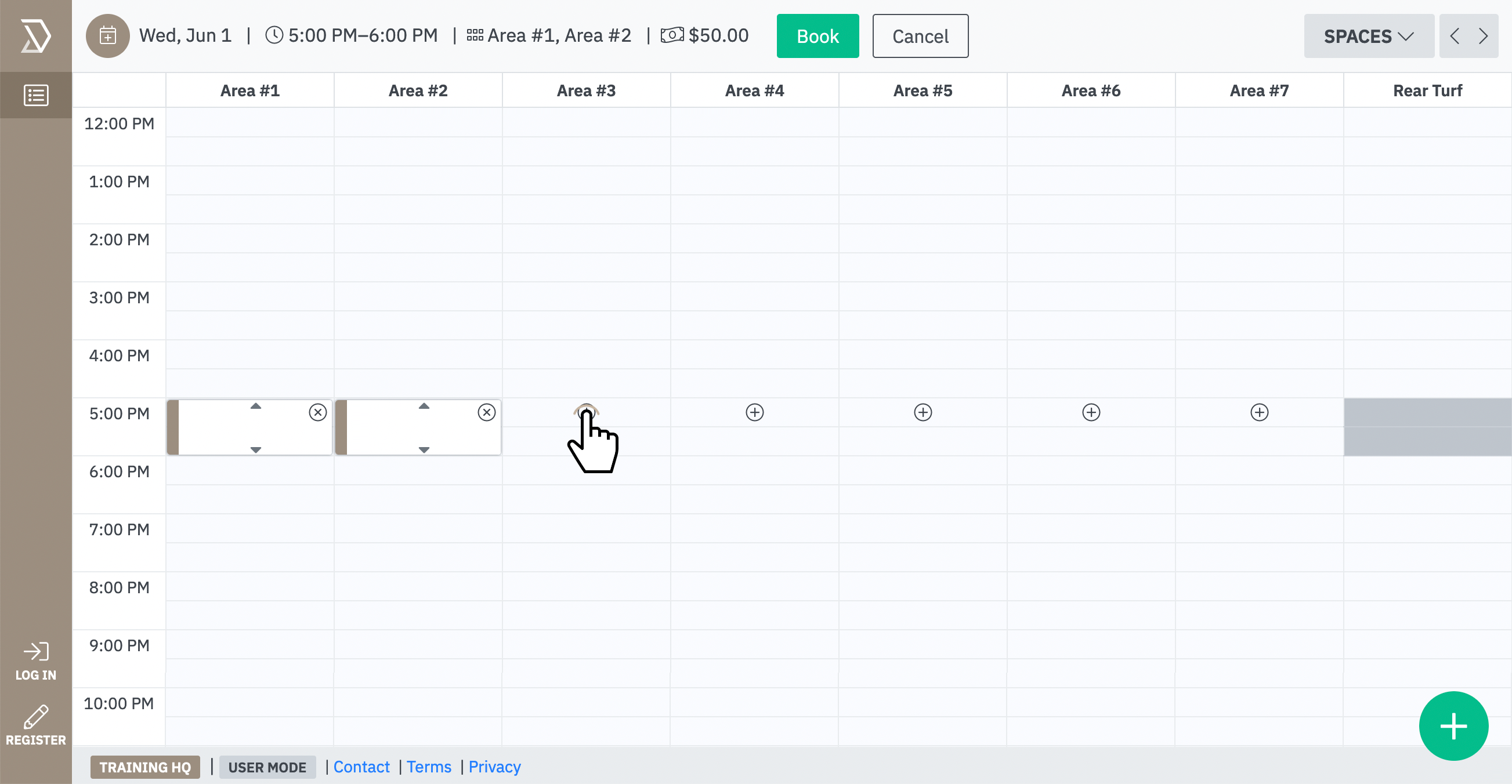The height and width of the screenshot is (784, 1512).
Task: Click the calendar add icon in header
Action: coord(107,36)
